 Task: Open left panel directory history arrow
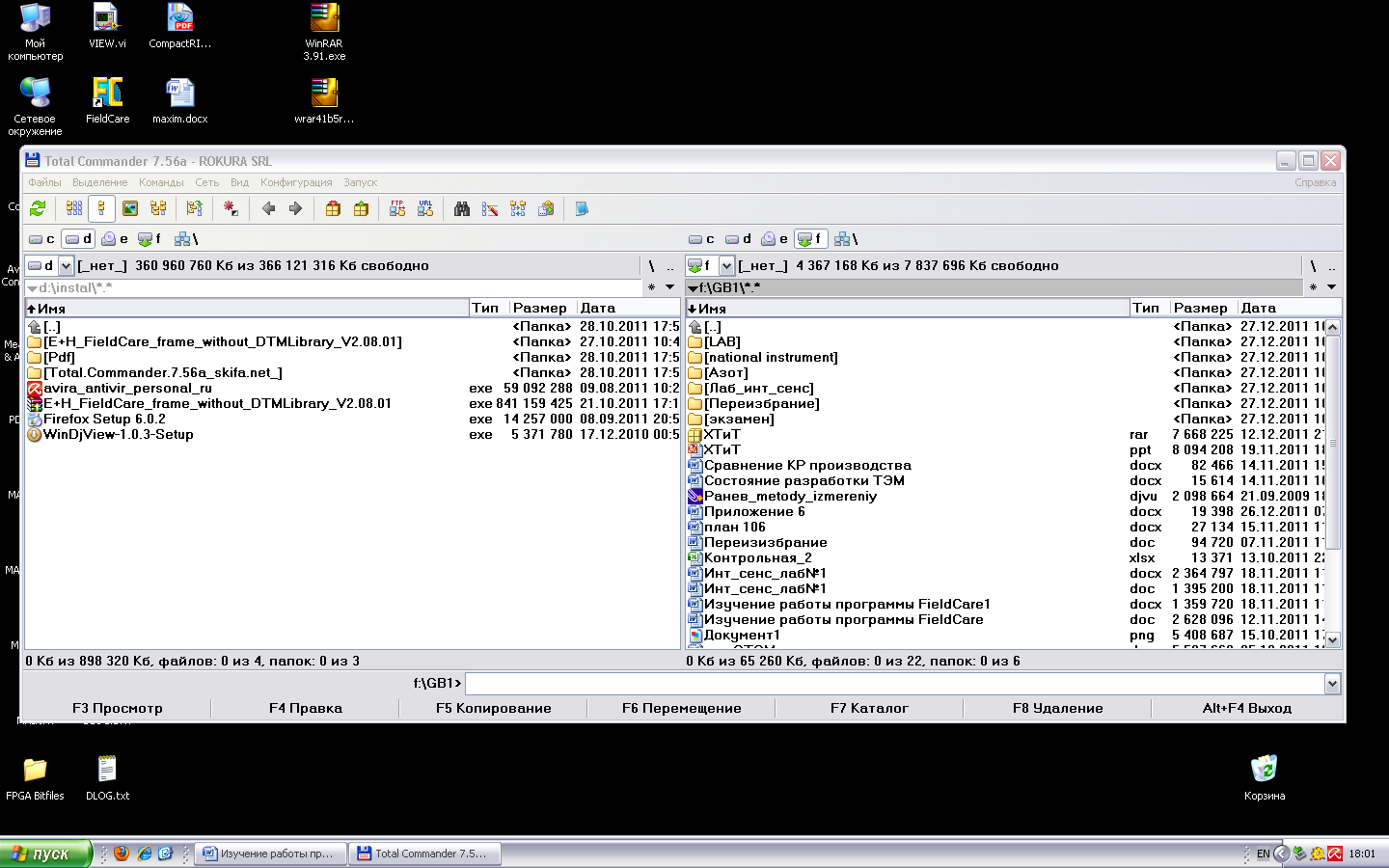tap(669, 287)
